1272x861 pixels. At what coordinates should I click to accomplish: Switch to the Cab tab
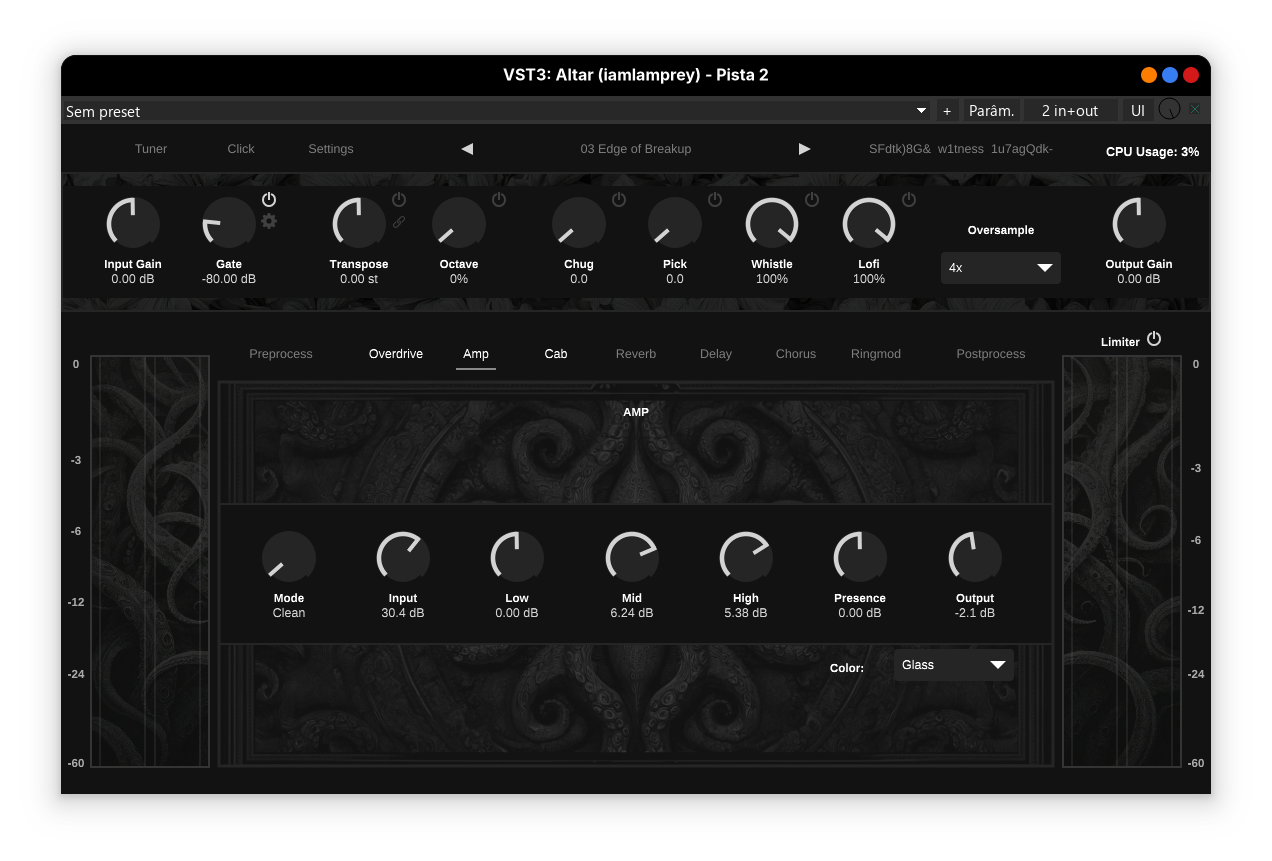click(556, 354)
